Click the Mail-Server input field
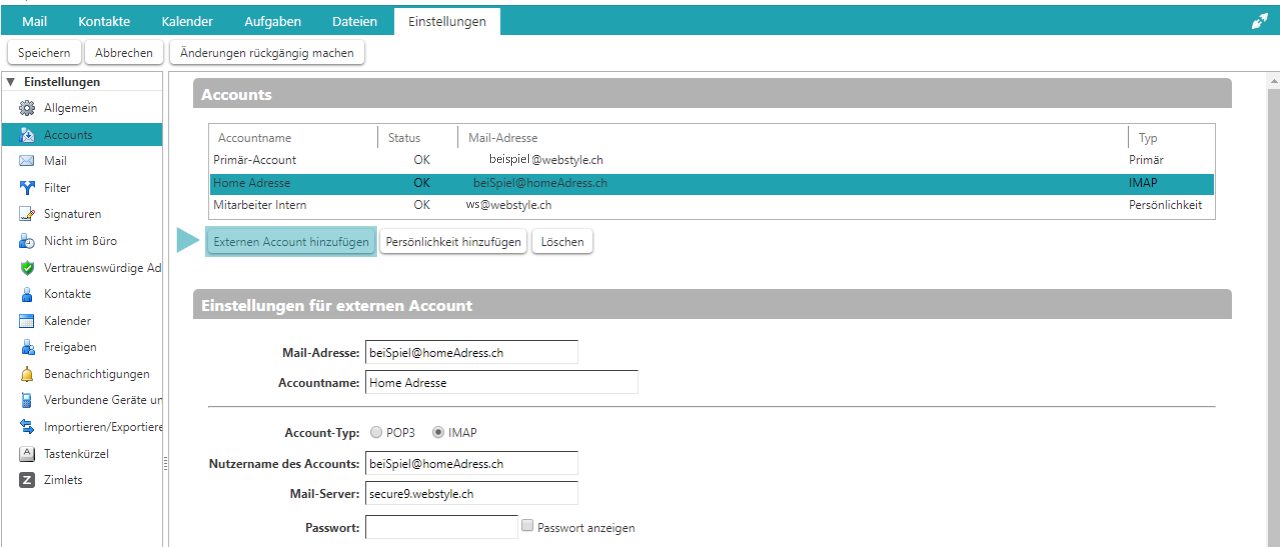Image resolution: width=1280 pixels, height=547 pixels. point(471,493)
